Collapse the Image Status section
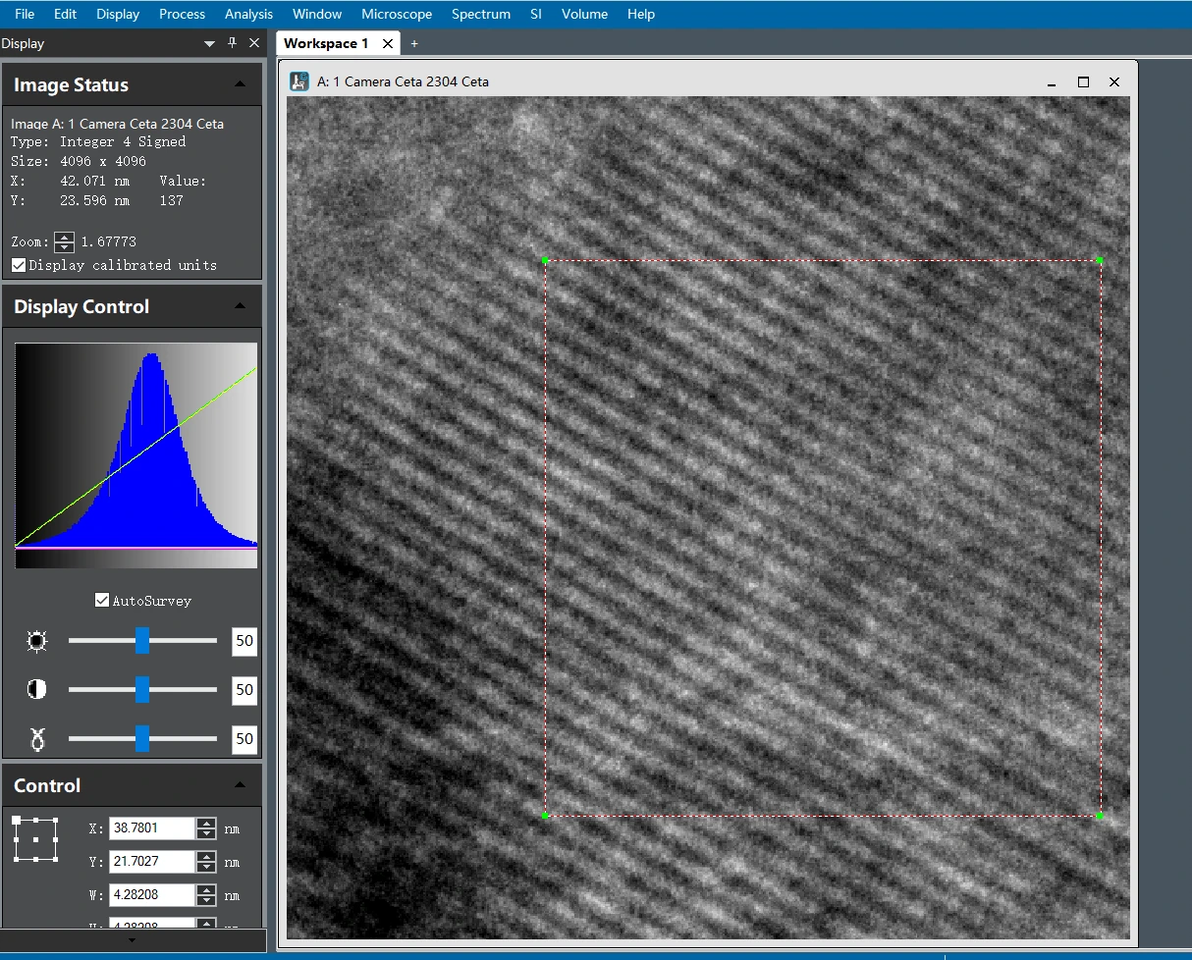 click(240, 85)
